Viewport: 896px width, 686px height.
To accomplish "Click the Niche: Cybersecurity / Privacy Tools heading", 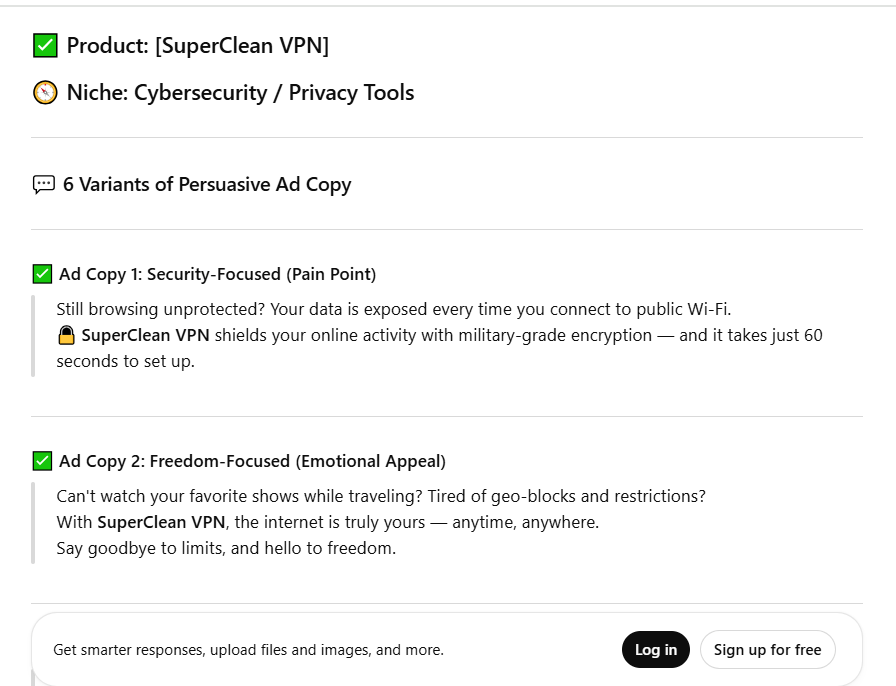I will (240, 93).
